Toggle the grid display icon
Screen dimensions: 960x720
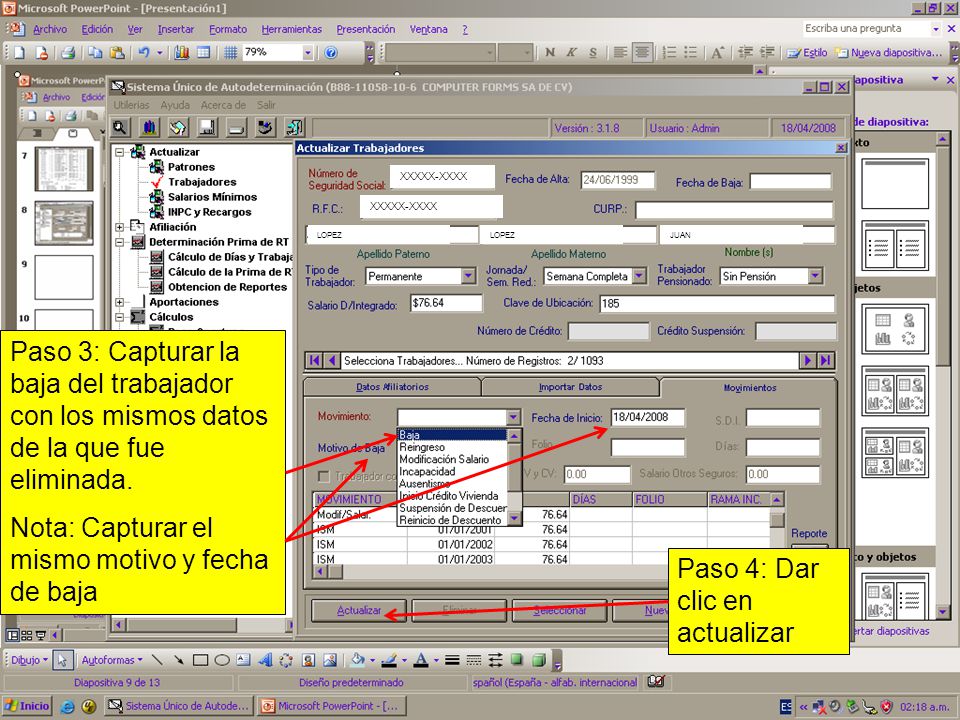point(230,53)
